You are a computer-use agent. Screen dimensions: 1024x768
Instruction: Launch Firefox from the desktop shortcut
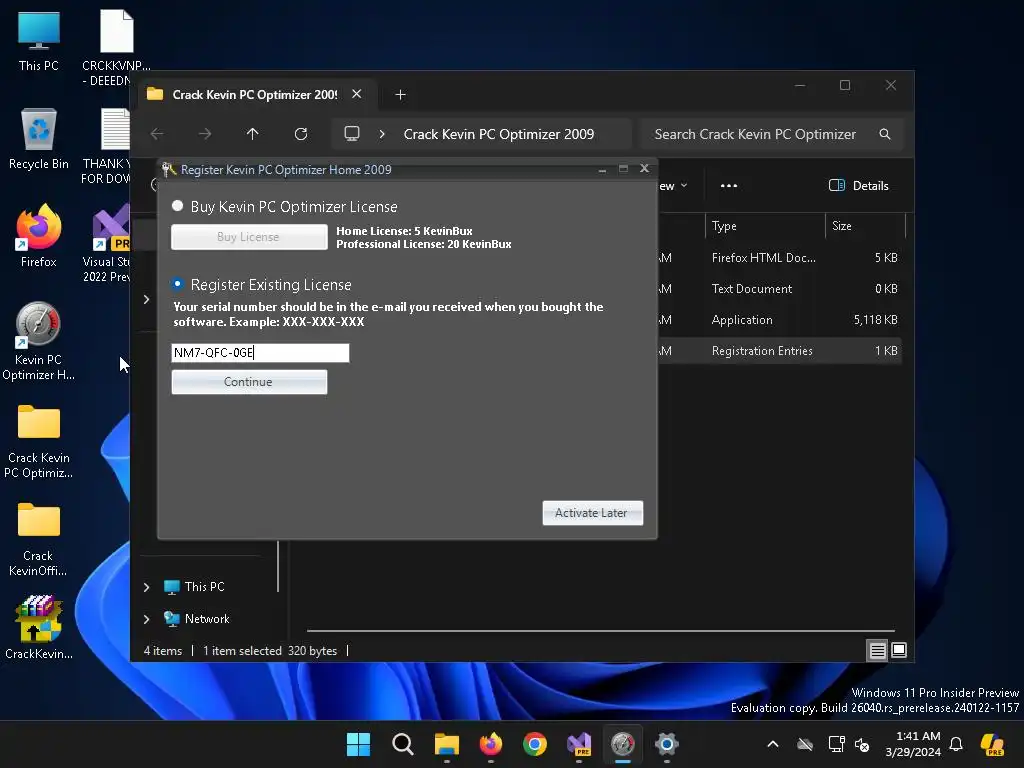click(x=39, y=236)
